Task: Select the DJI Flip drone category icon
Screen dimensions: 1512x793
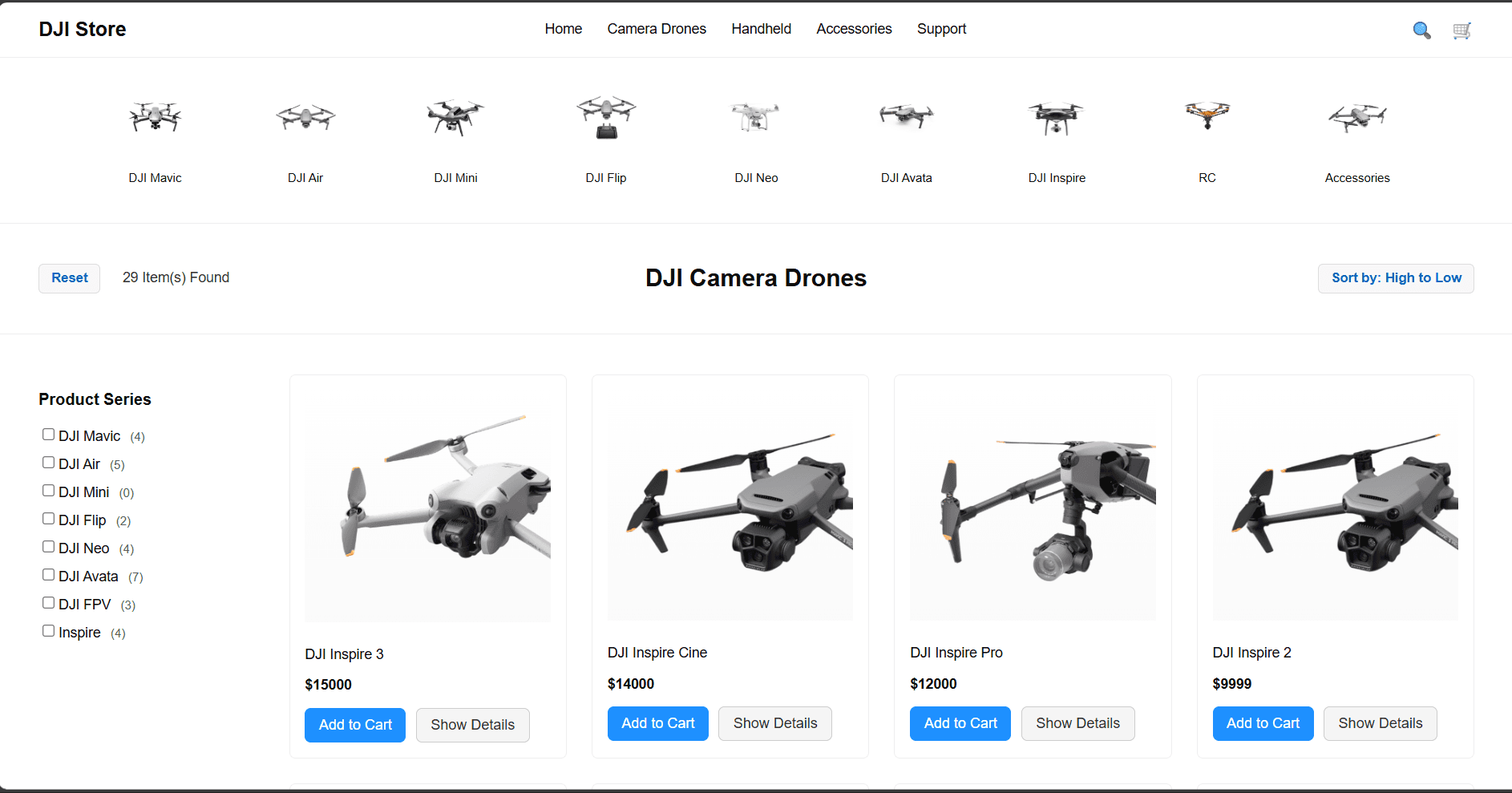Action: tap(606, 117)
